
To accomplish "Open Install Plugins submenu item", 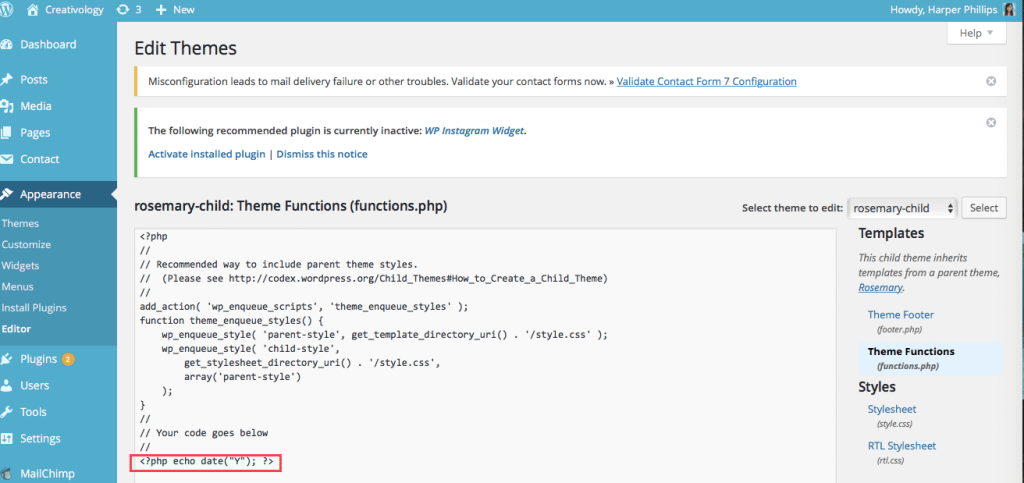I will (x=34, y=307).
